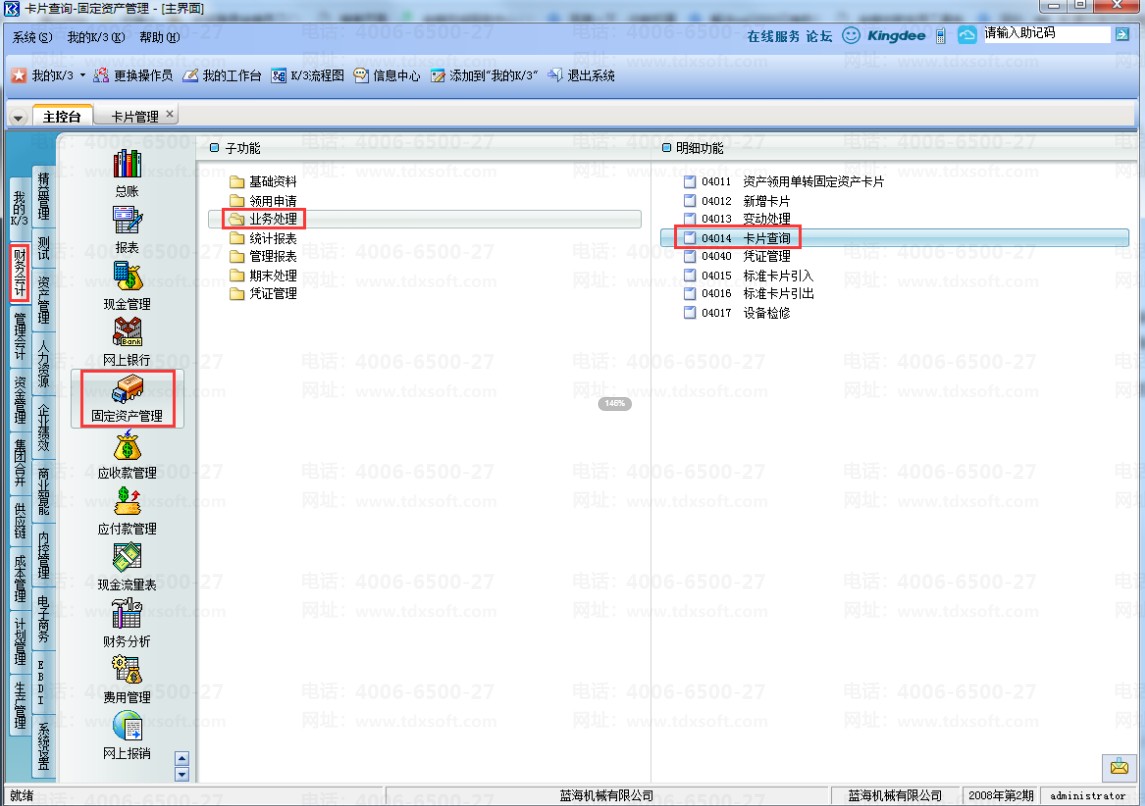Open the 系统(S) menu

point(32,37)
